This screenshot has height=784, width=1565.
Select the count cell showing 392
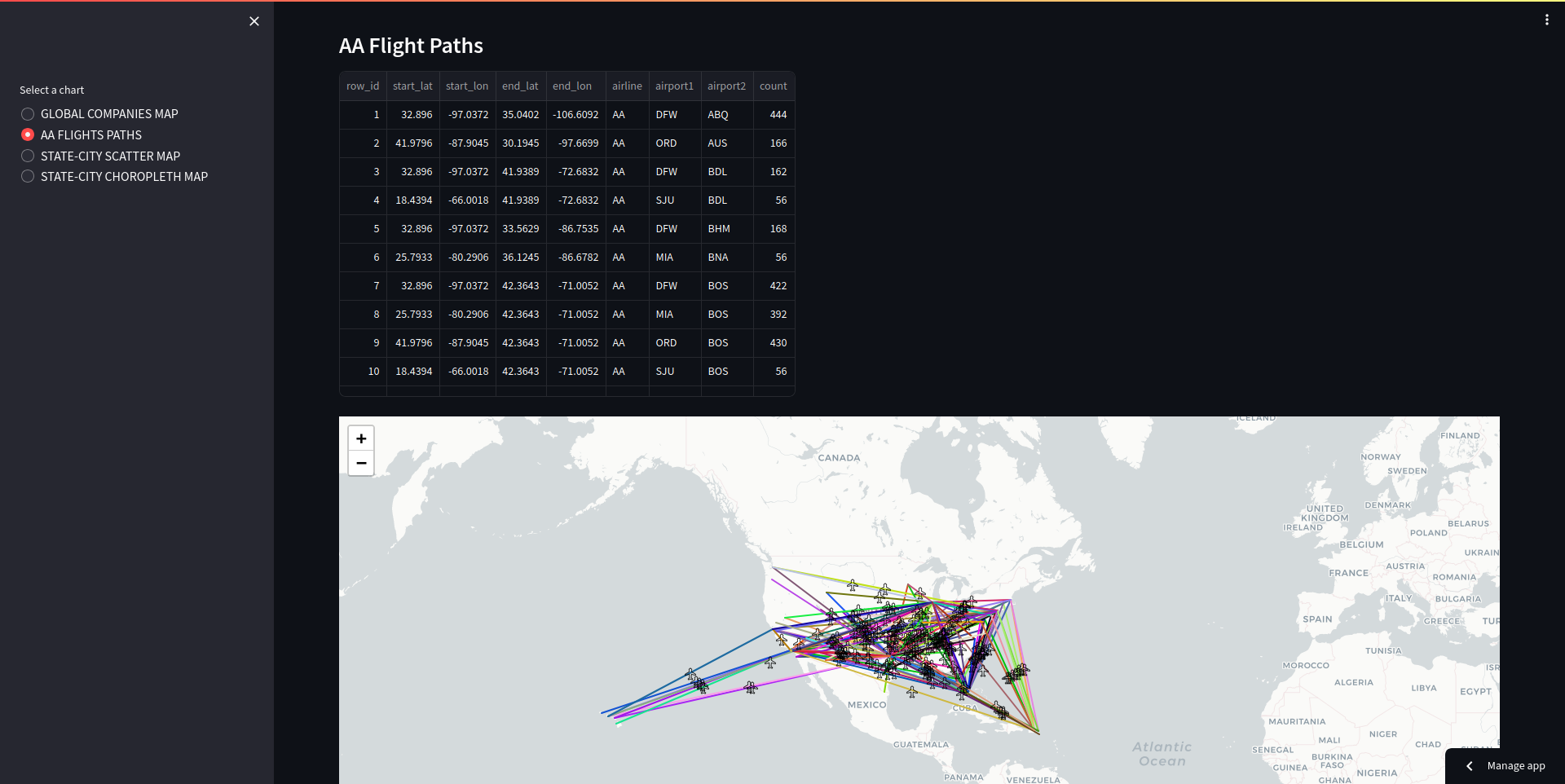point(774,315)
